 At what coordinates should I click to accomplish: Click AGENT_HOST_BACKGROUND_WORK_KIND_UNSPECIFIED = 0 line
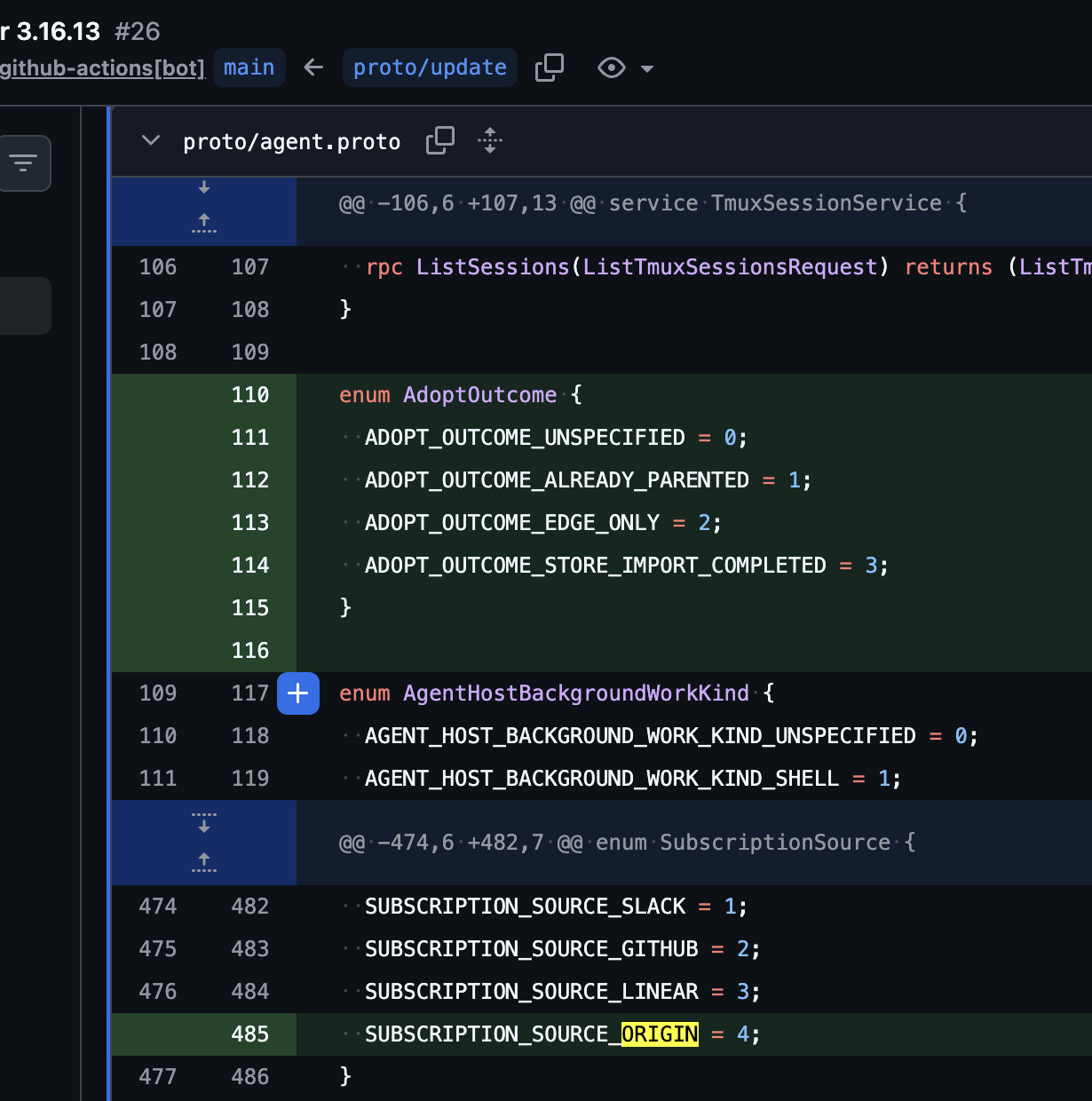tap(671, 736)
